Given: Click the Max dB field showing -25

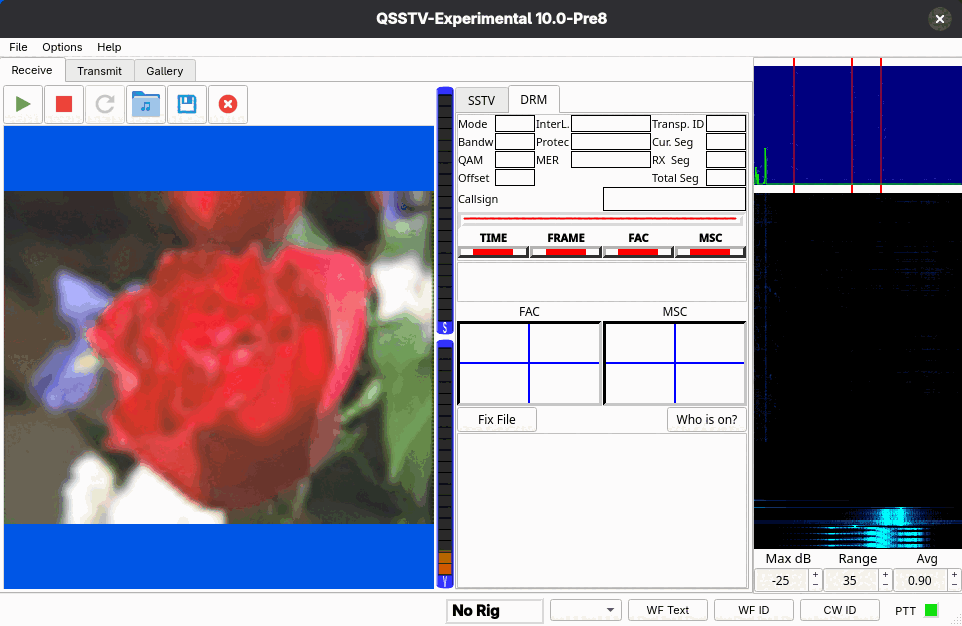Looking at the screenshot, I should (781, 581).
